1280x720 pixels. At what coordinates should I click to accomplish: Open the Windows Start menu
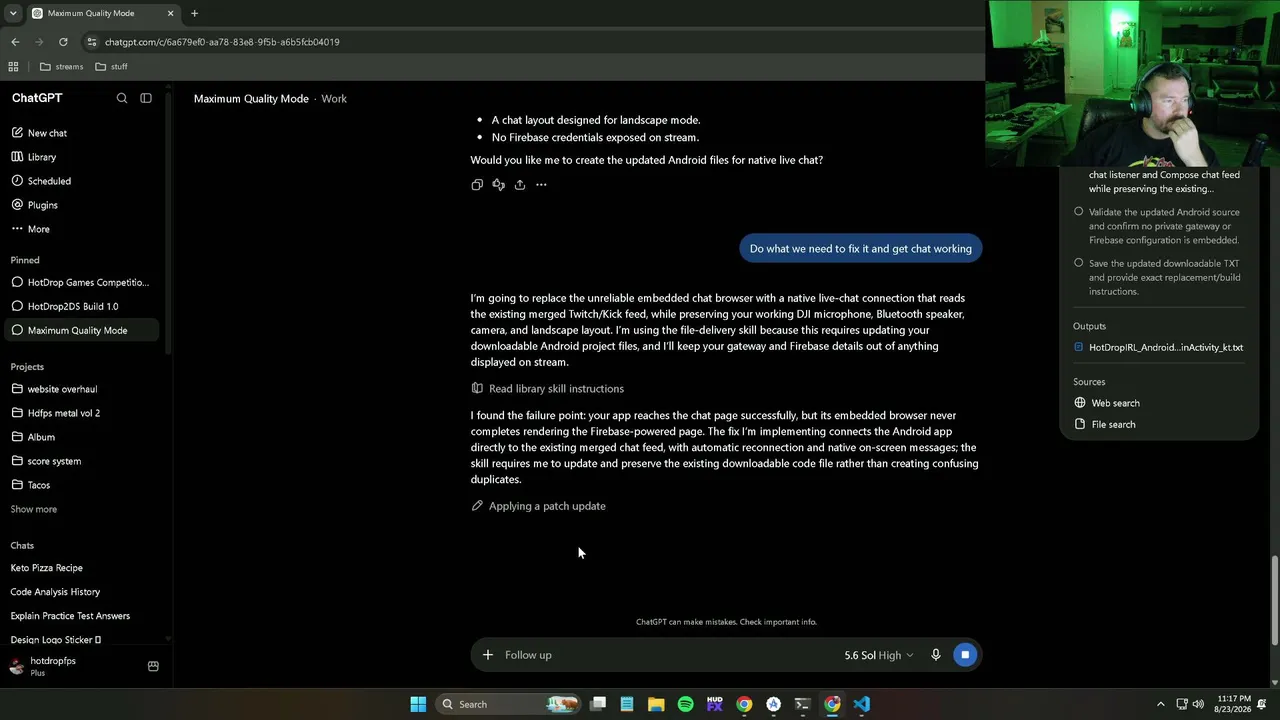[418, 704]
